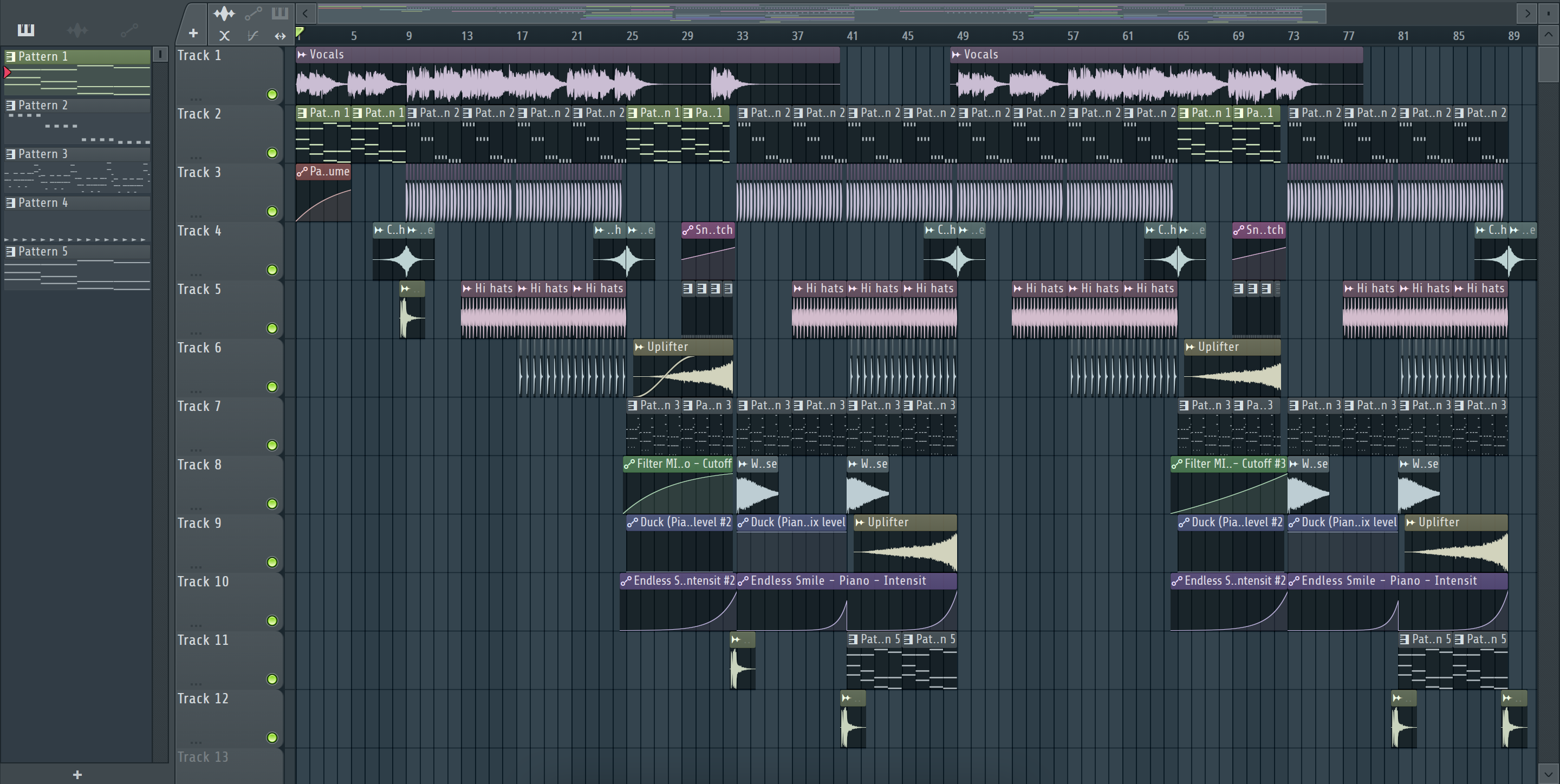This screenshot has height=784, width=1560.
Task: Toggle the mute LED on Track 8
Action: [272, 504]
